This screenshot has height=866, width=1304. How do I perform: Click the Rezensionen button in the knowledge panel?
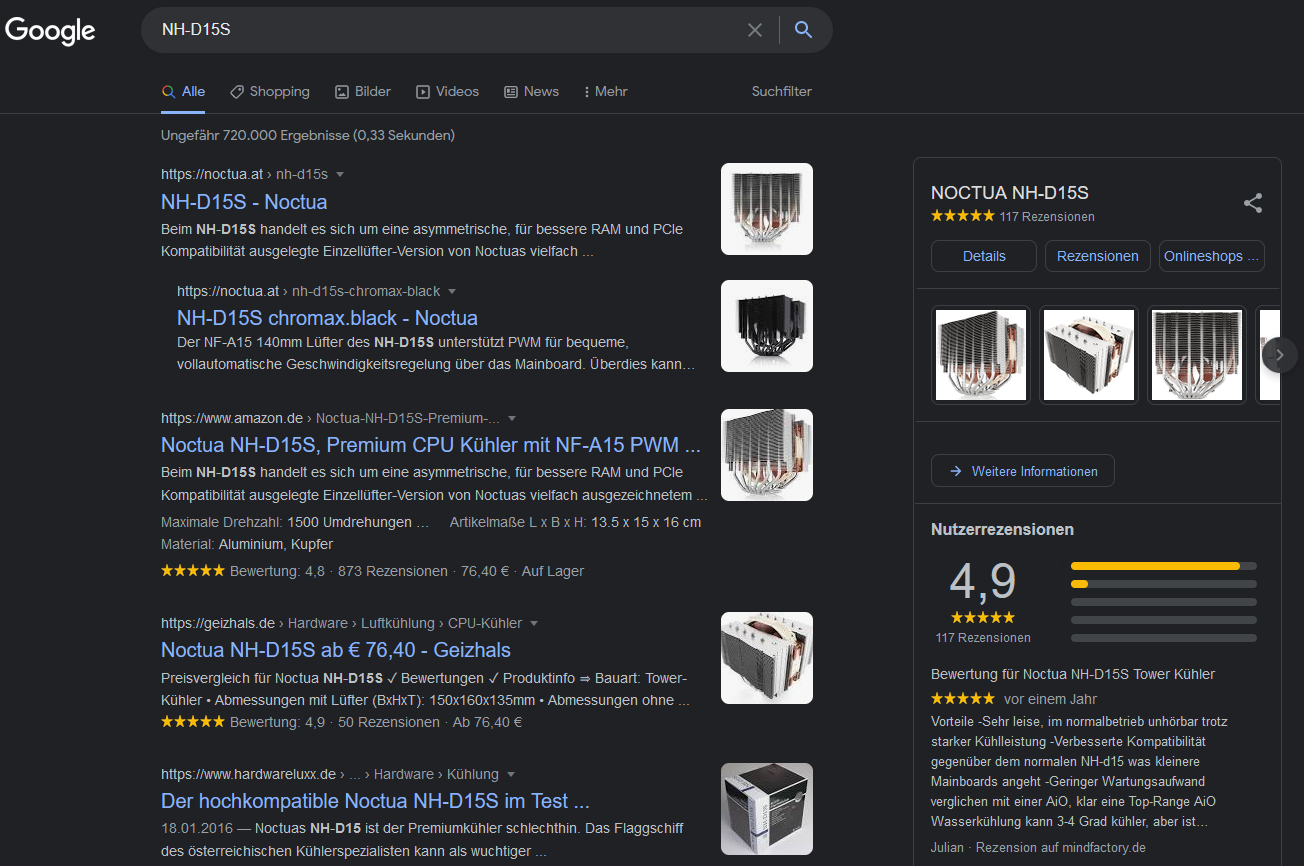pos(1098,256)
